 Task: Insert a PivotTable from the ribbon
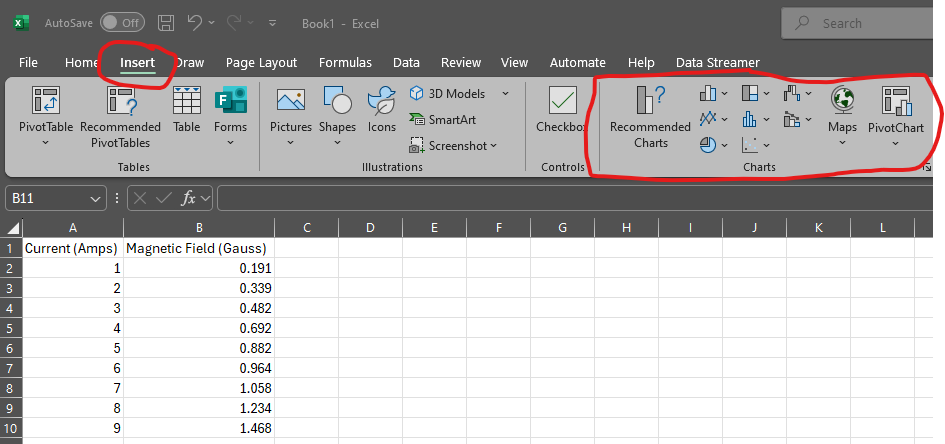coord(46,103)
